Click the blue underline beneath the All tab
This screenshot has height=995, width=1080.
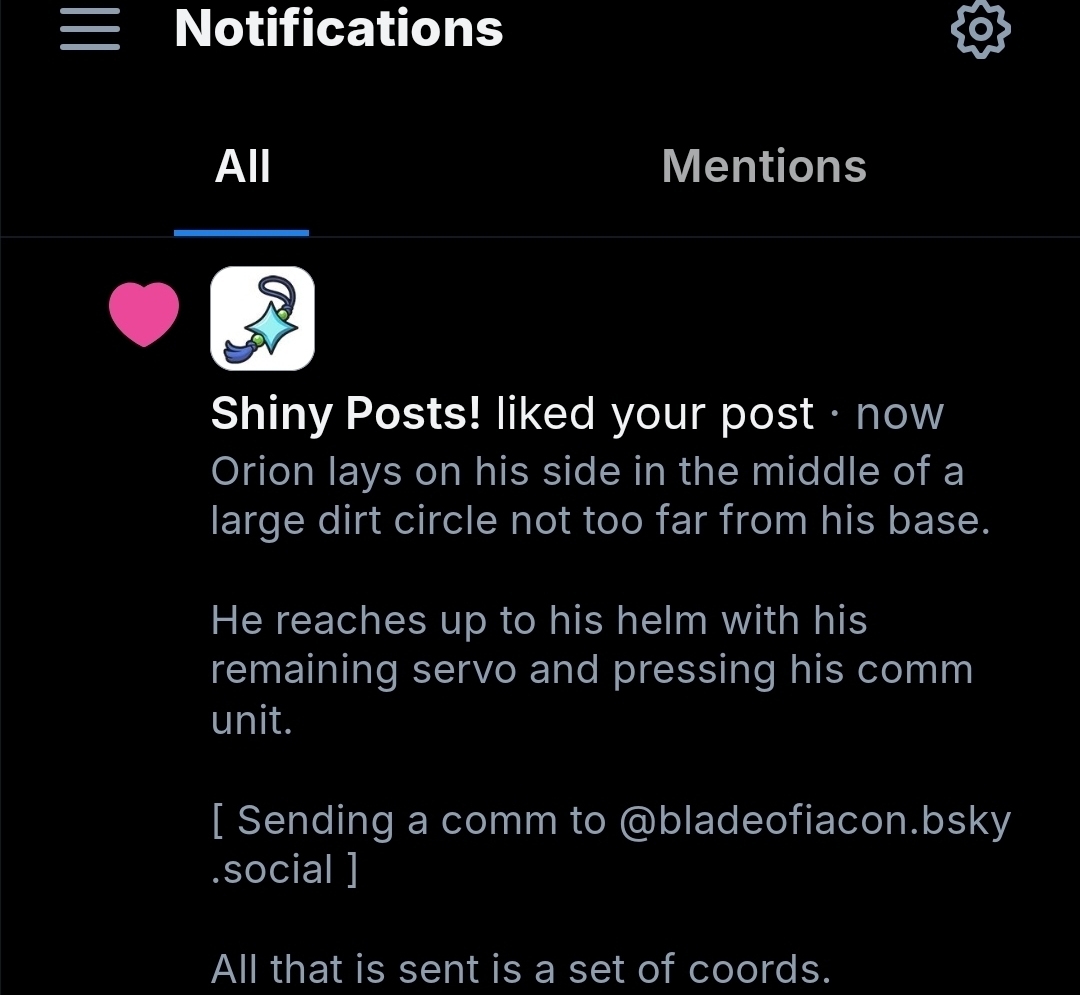241,232
